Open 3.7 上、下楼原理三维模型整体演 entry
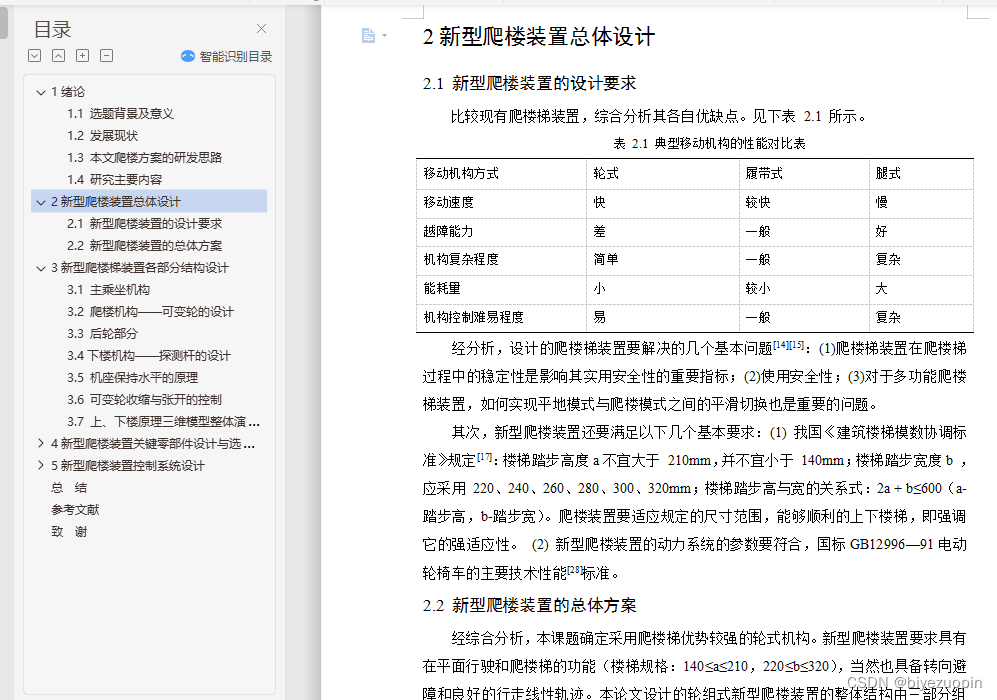Image resolution: width=997 pixels, height=700 pixels. coord(163,422)
